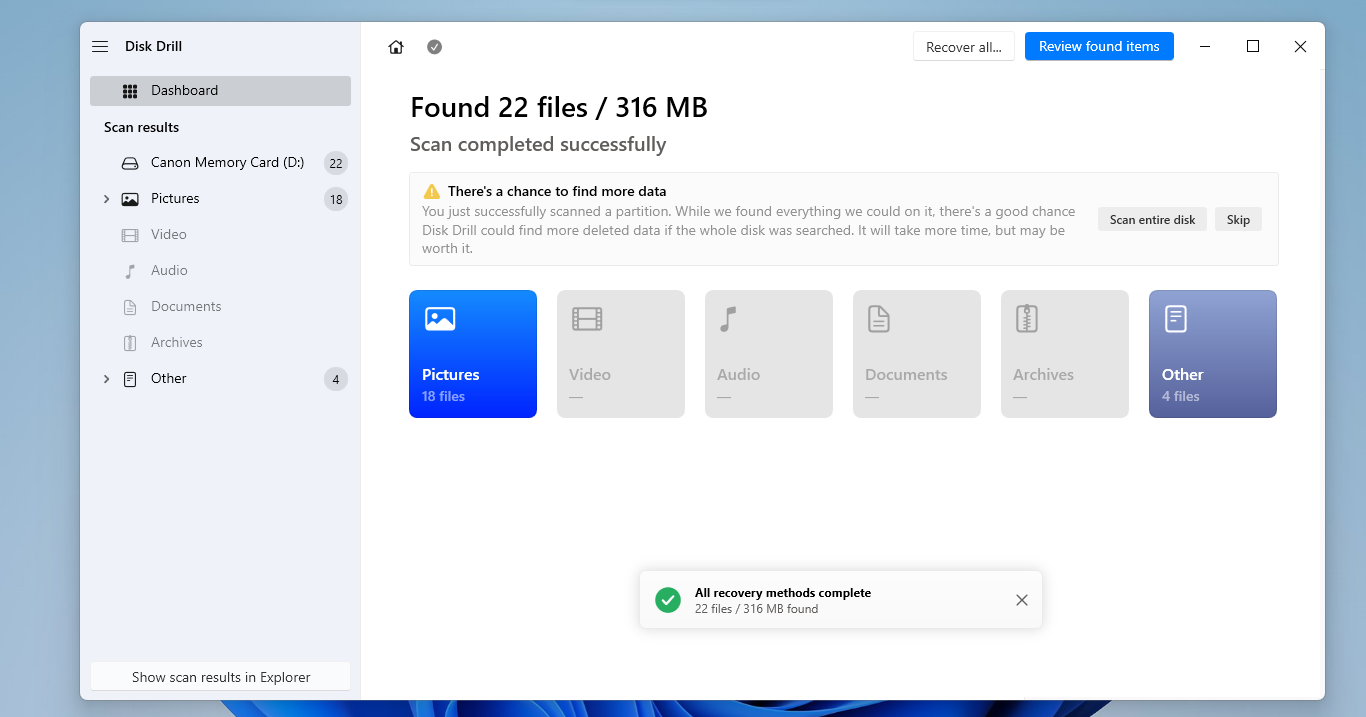Click the 18 count badge beside Pictures
1366x717 pixels.
coord(336,199)
